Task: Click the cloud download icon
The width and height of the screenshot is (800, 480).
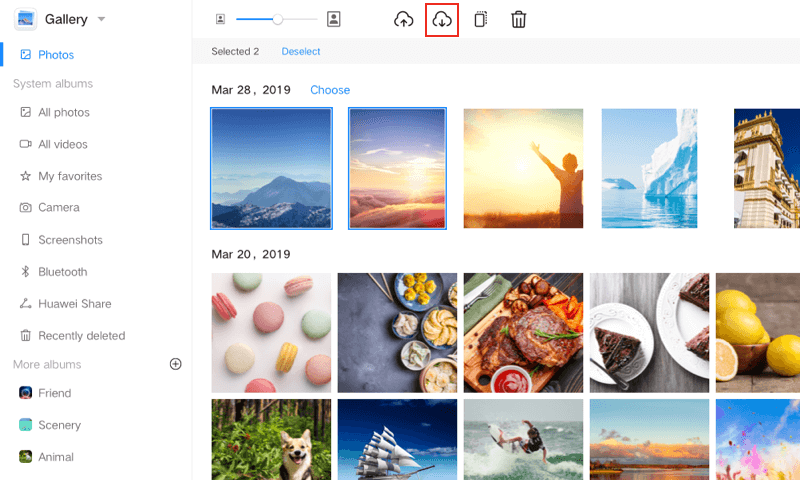Action: pyautogui.click(x=442, y=19)
